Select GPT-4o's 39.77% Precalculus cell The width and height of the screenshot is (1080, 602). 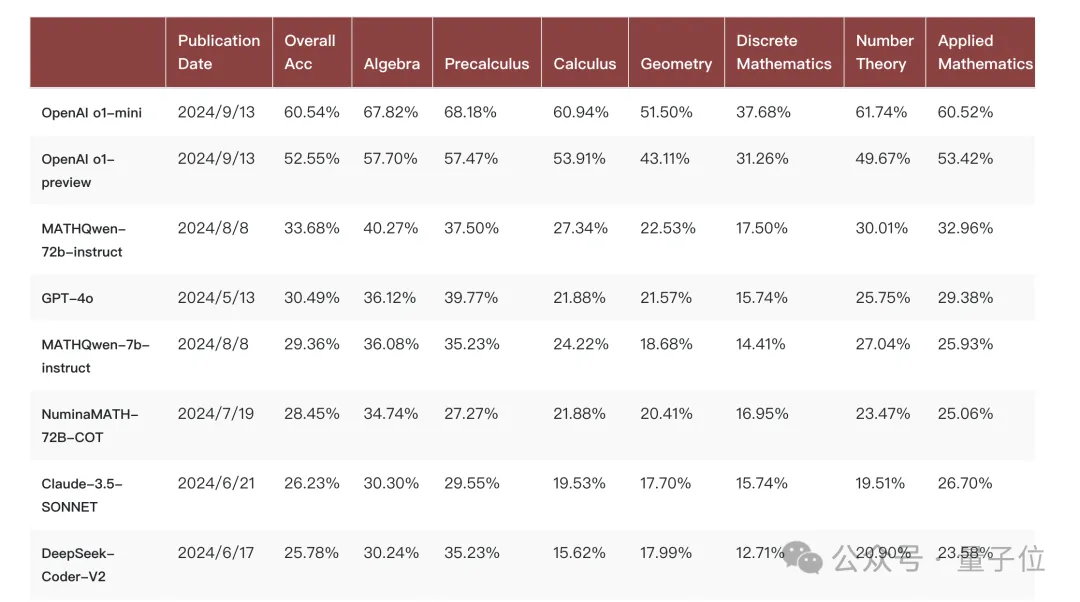(x=471, y=298)
